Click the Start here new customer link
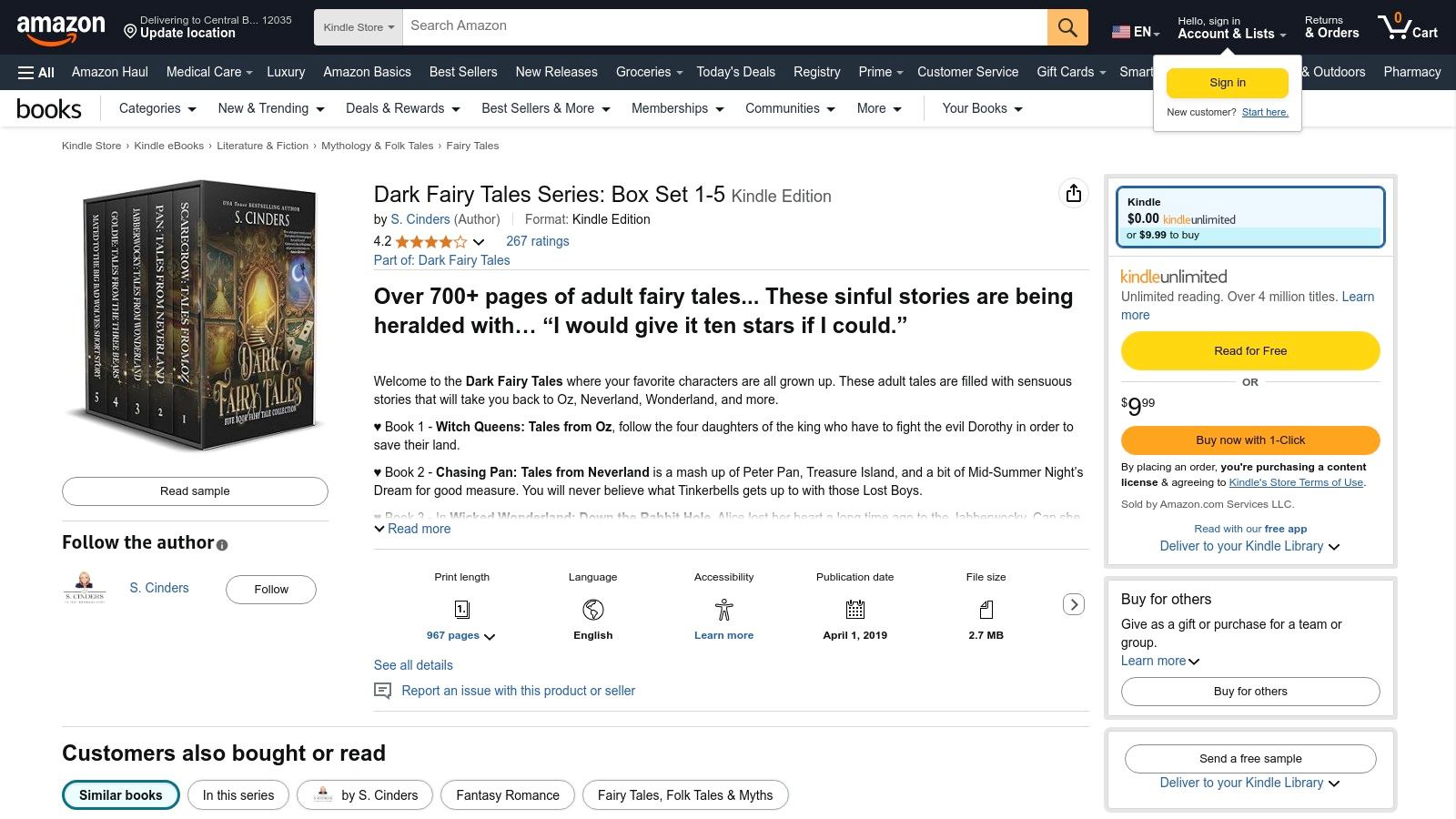 1265,112
